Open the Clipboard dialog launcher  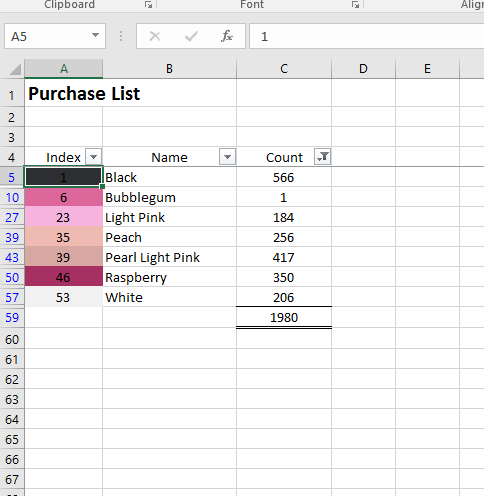(149, 5)
